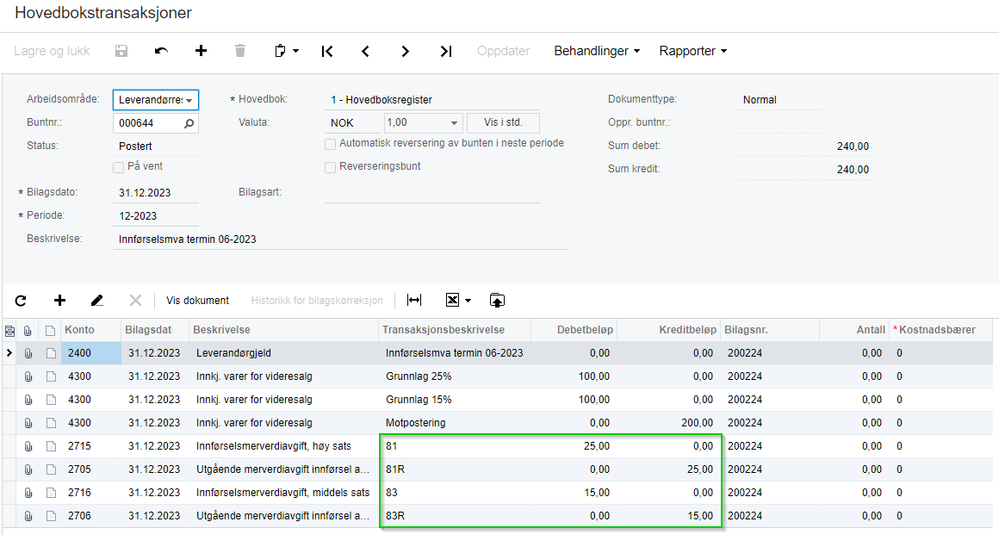Click the Leverandørgjeld description cell
This screenshot has height=535, width=999.
tap(284, 353)
